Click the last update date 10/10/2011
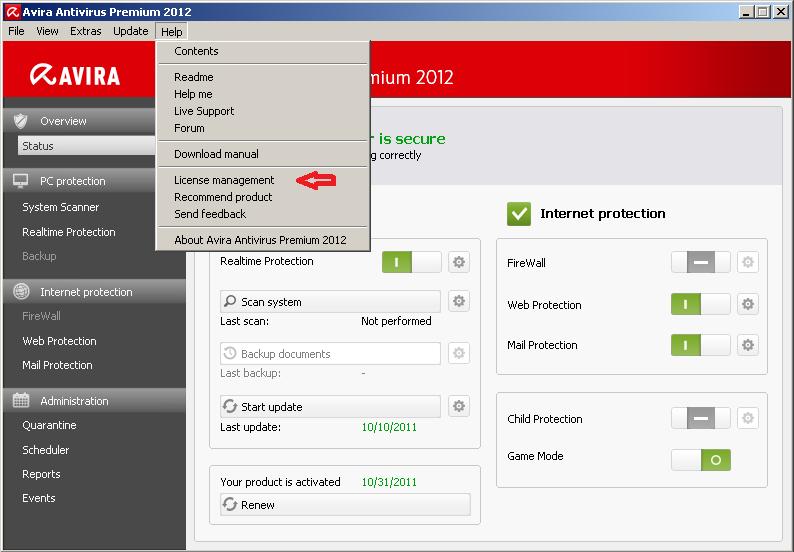The width and height of the screenshot is (794, 552). coord(389,427)
